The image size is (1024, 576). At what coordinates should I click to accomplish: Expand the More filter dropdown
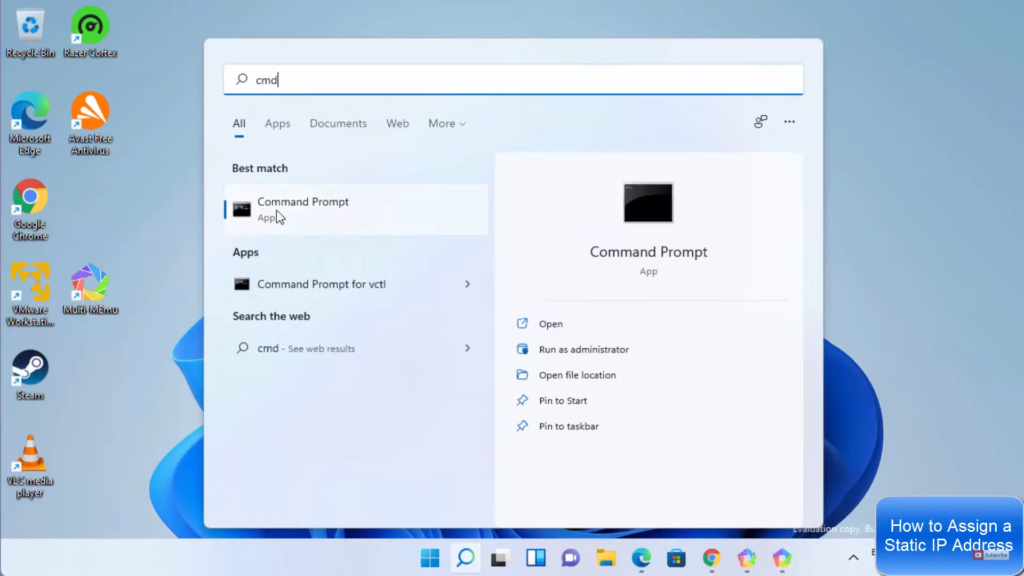pyautogui.click(x=447, y=124)
